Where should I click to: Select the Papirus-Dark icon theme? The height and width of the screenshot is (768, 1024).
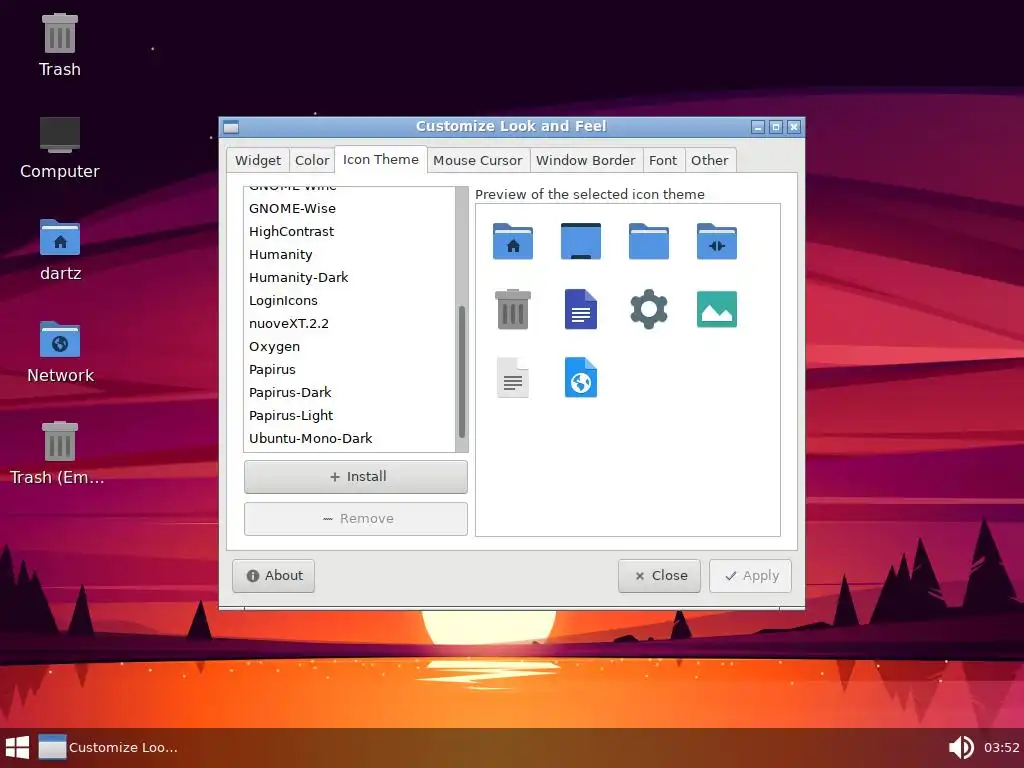(x=349, y=392)
